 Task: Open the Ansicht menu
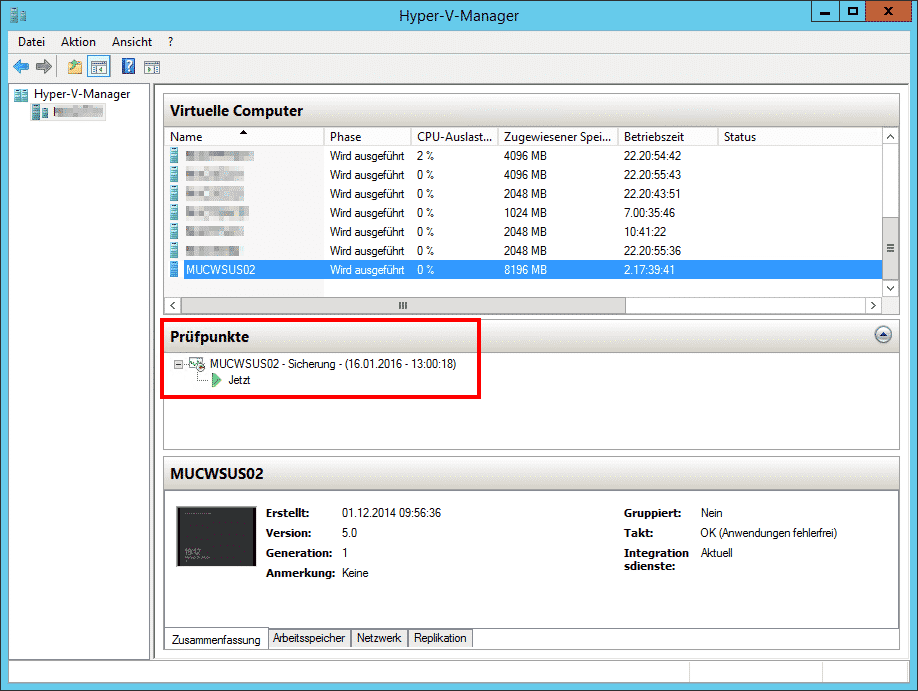(x=132, y=42)
